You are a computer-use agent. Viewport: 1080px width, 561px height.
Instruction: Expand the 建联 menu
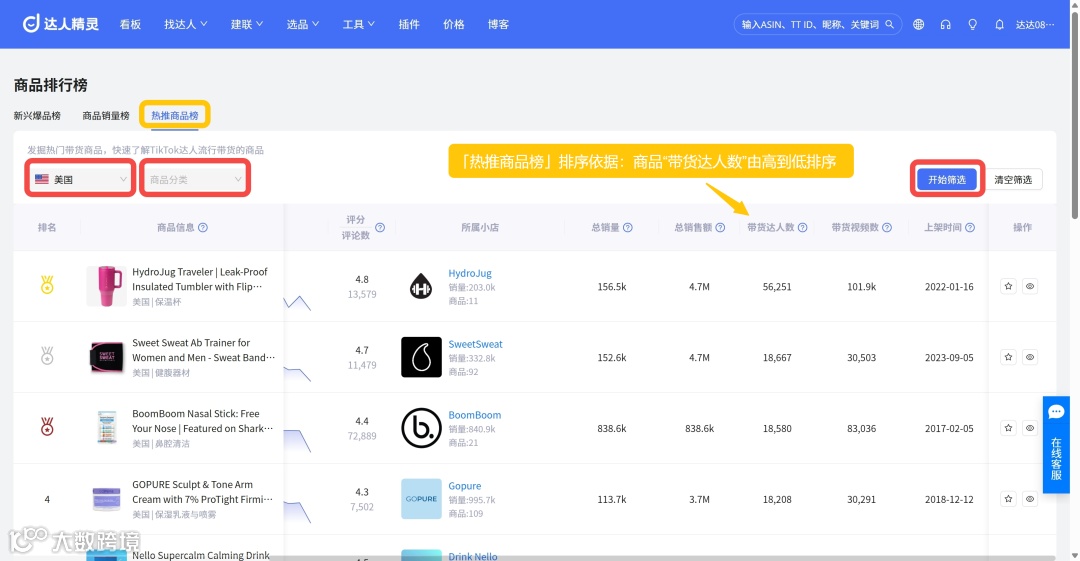247,24
